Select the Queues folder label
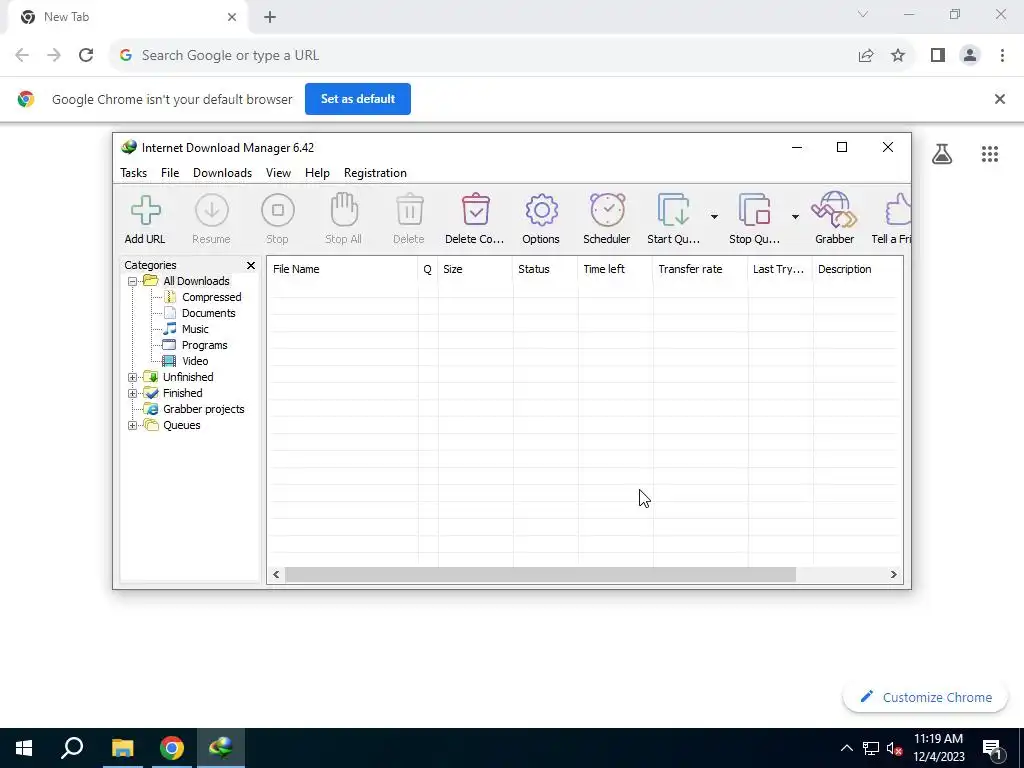 [182, 425]
